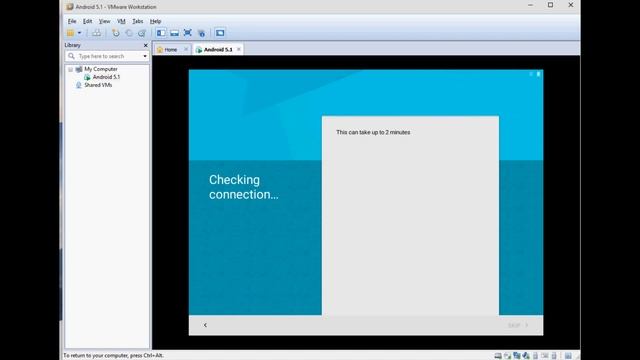The image size is (640, 360).
Task: Click the VMware Workstation title bar icon
Action: tap(70, 7)
